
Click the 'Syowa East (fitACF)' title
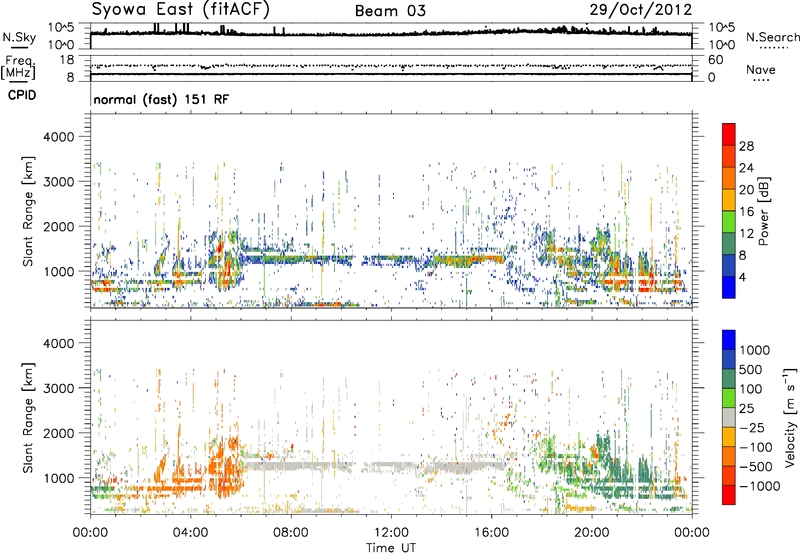click(x=181, y=9)
